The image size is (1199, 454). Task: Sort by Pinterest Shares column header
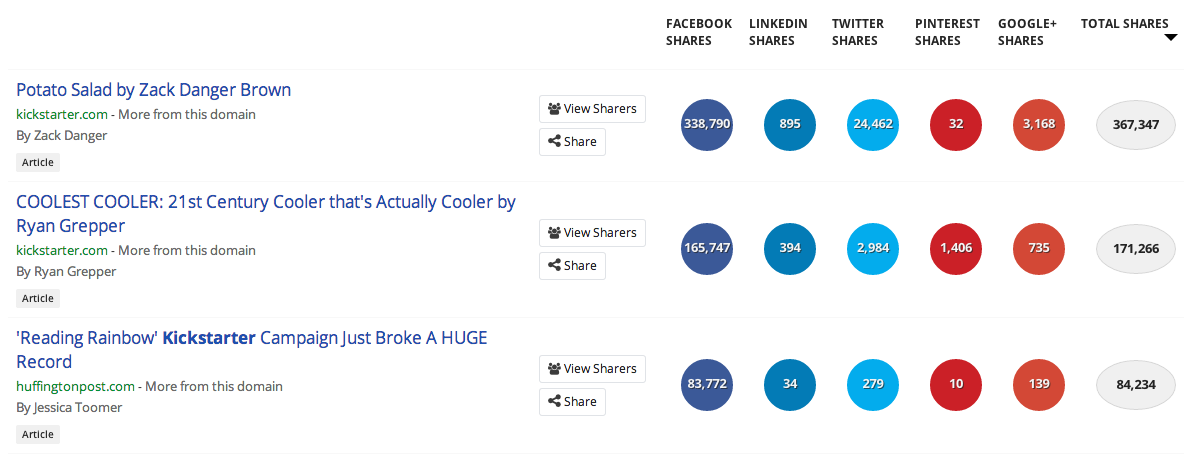[x=947, y=32]
